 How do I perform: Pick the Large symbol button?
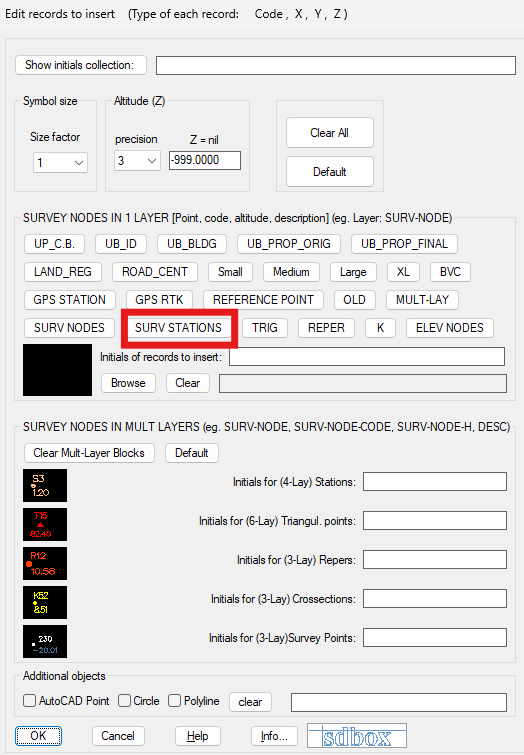pos(353,272)
